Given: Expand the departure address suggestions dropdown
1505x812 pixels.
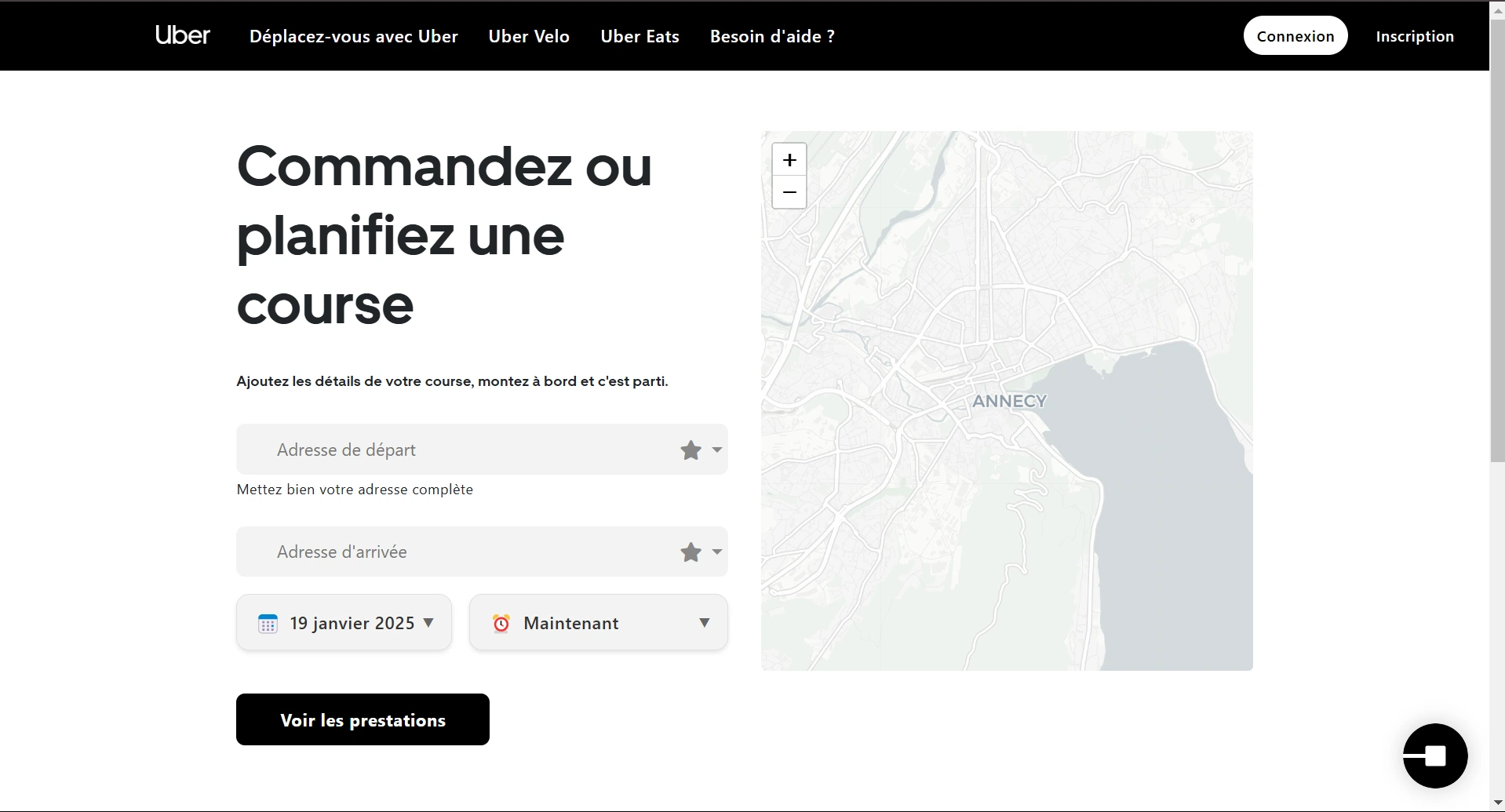Looking at the screenshot, I should pos(716,450).
